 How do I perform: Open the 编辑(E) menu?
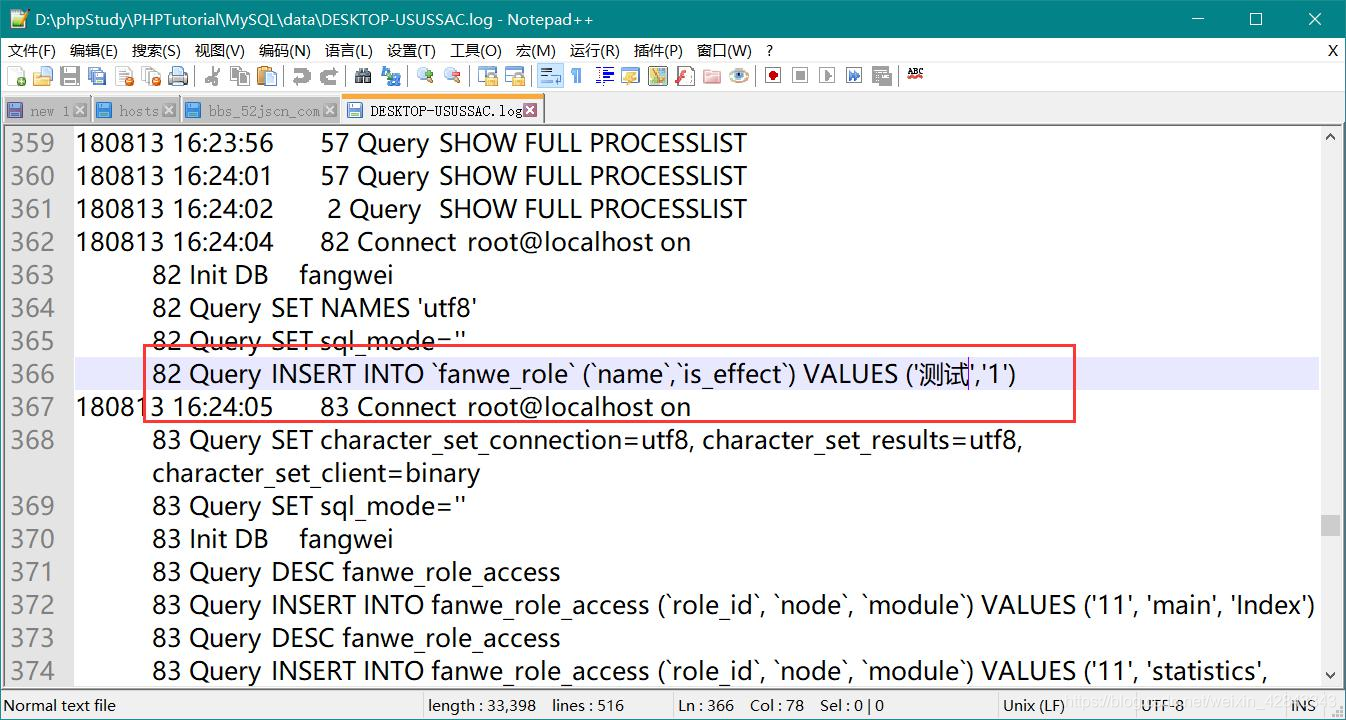(94, 50)
